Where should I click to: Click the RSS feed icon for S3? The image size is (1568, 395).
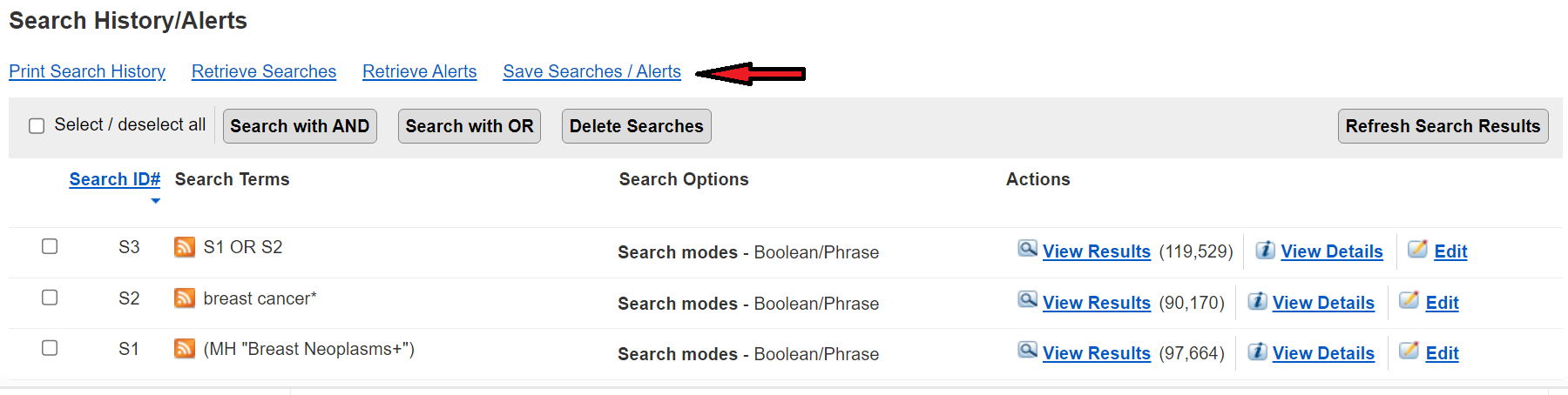[185, 247]
